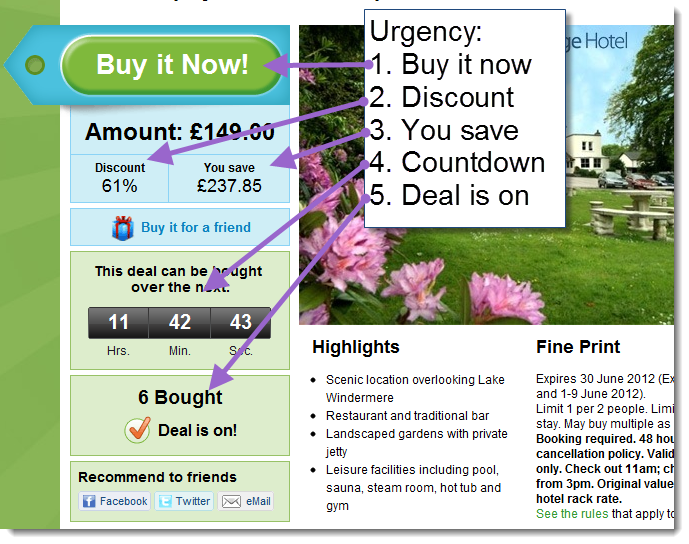Click the seconds countdown box showing 43
The height and width of the screenshot is (544, 689).
[x=240, y=323]
